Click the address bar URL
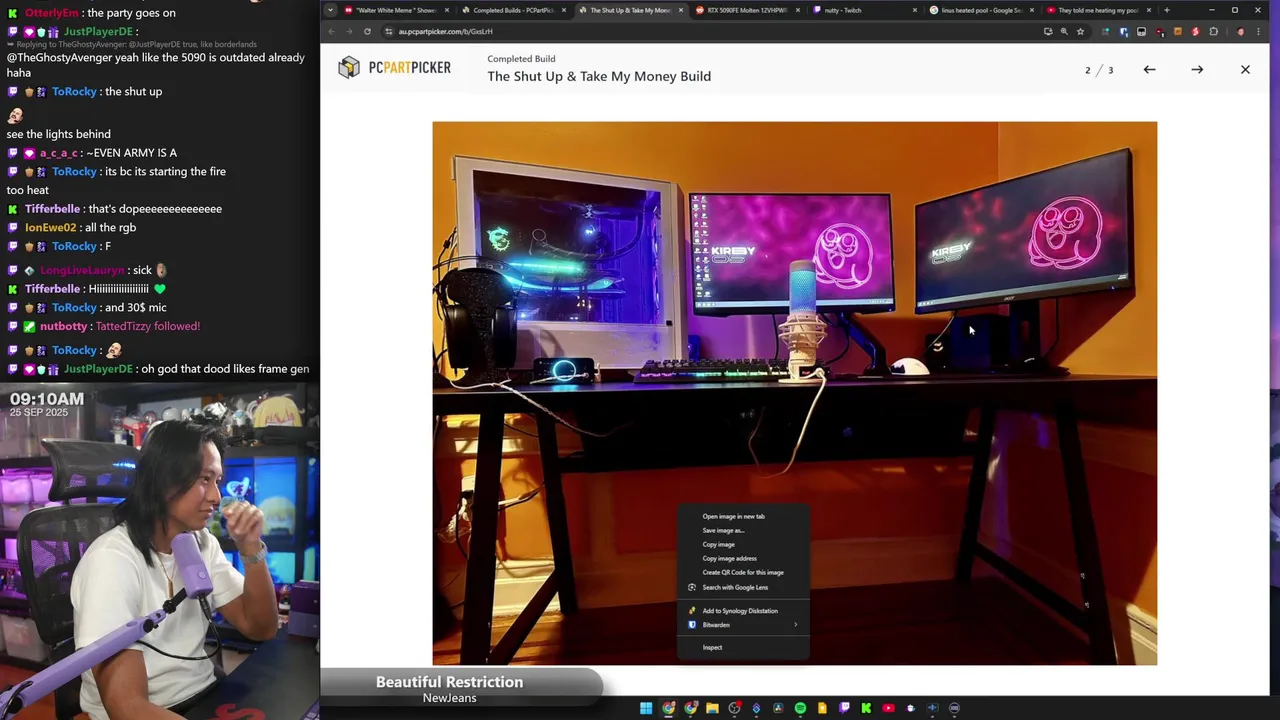 point(445,31)
